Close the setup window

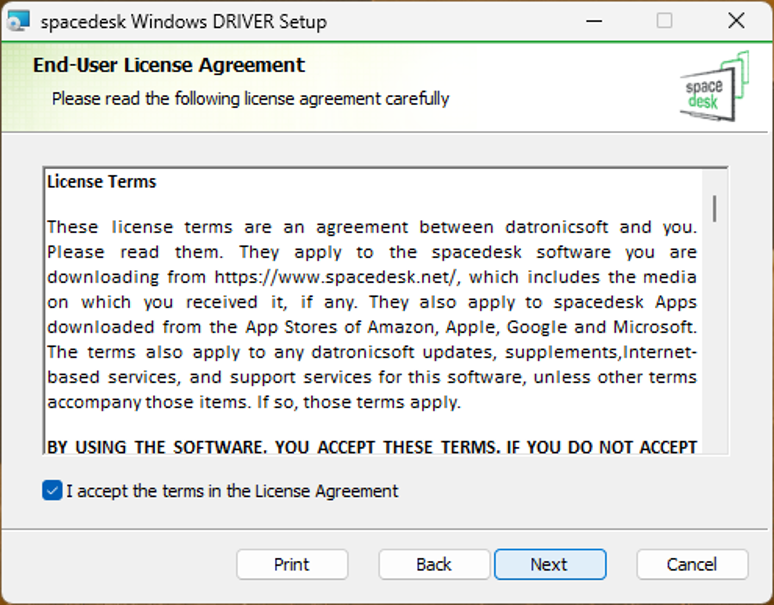tap(736, 21)
